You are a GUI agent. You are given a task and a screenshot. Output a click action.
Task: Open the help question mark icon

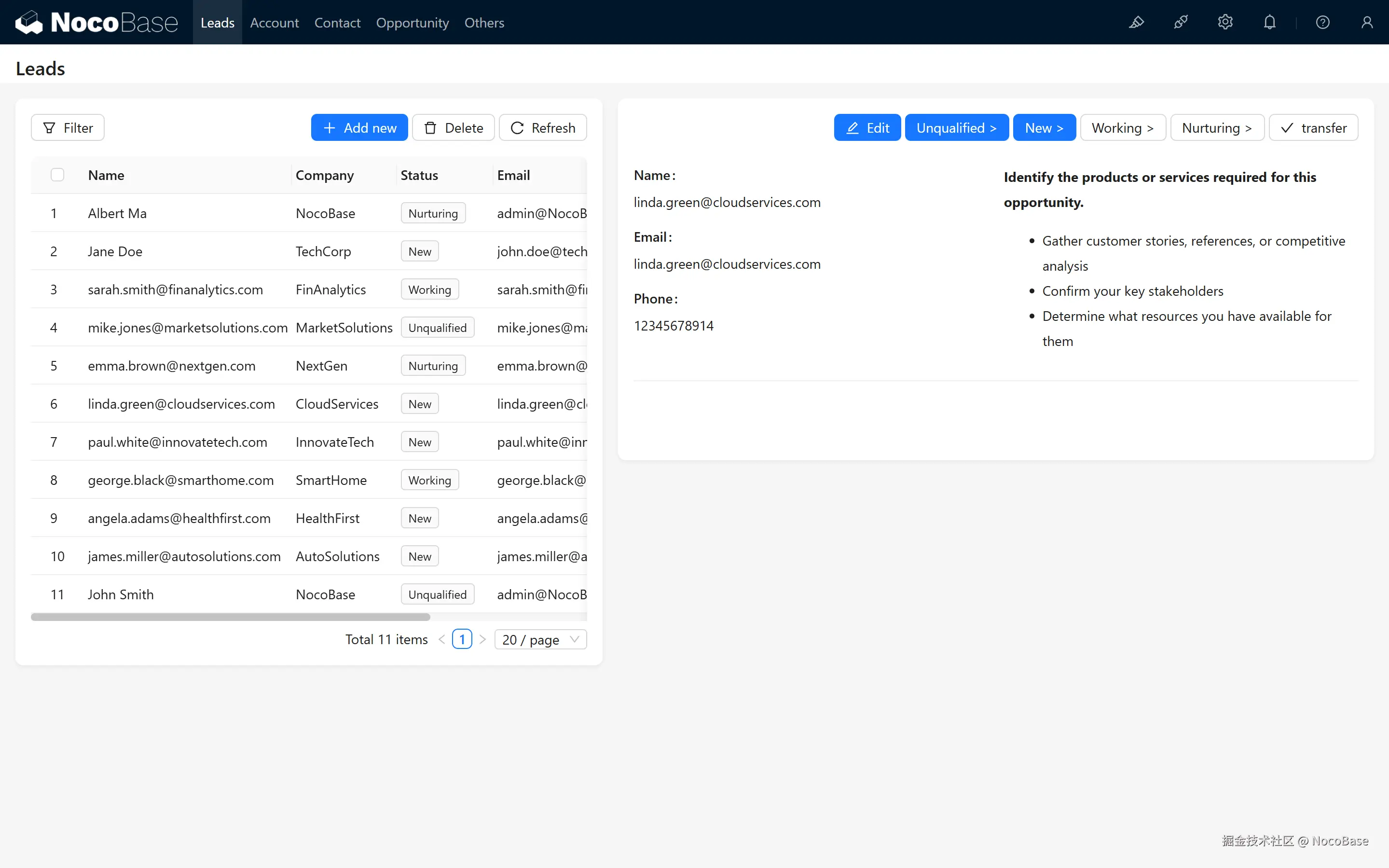pos(1322,22)
